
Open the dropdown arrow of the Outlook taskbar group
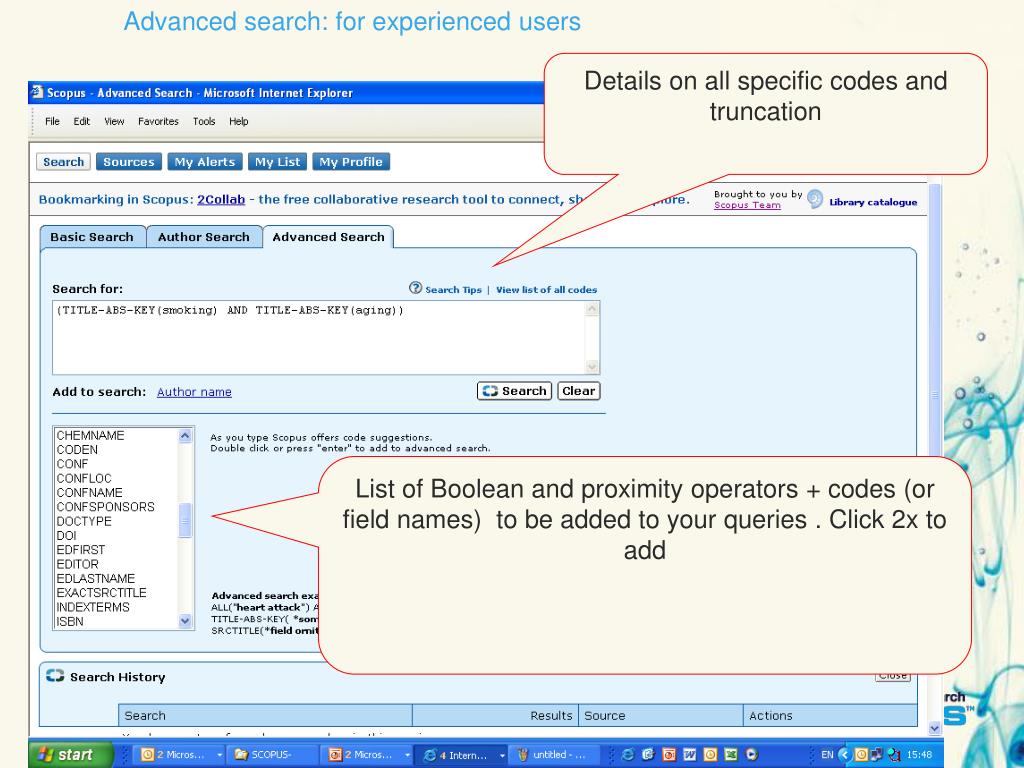[x=219, y=755]
